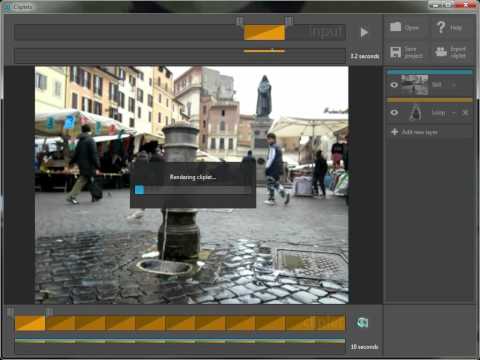Toggle visibility of the Loop layer

pyautogui.click(x=394, y=113)
